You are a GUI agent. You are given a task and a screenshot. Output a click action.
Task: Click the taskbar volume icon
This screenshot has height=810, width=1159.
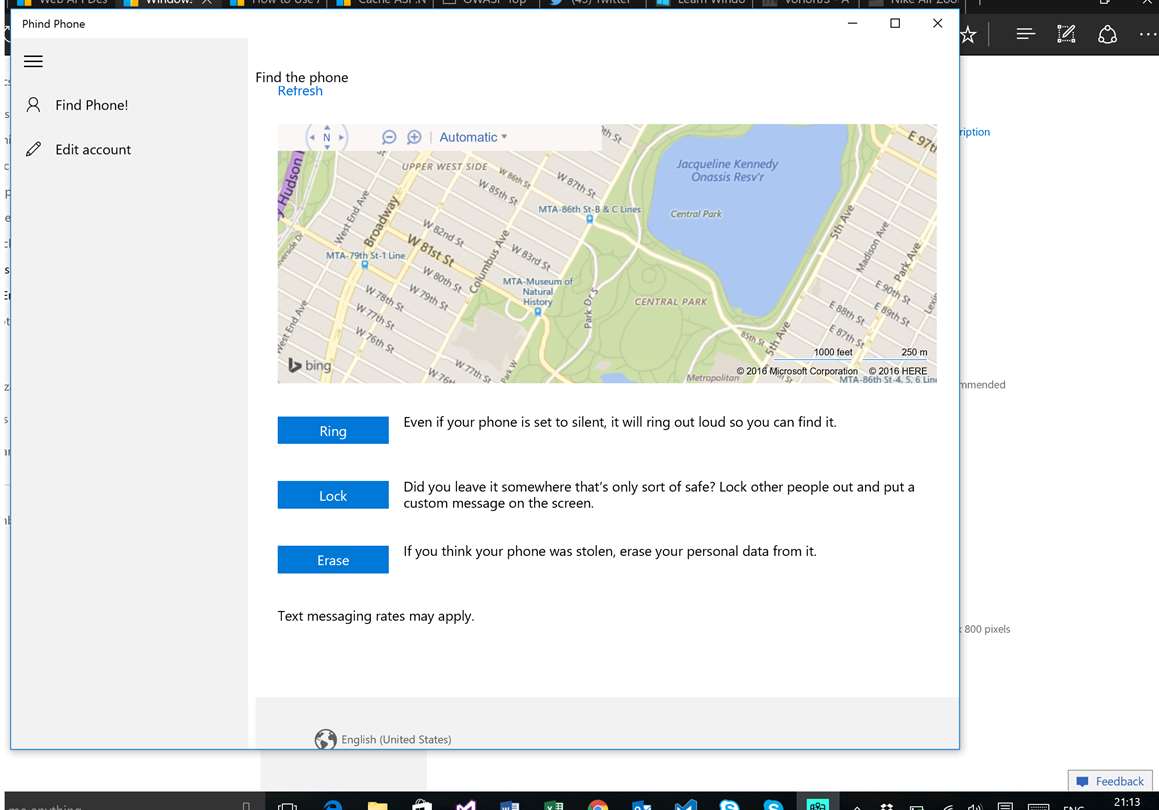975,806
